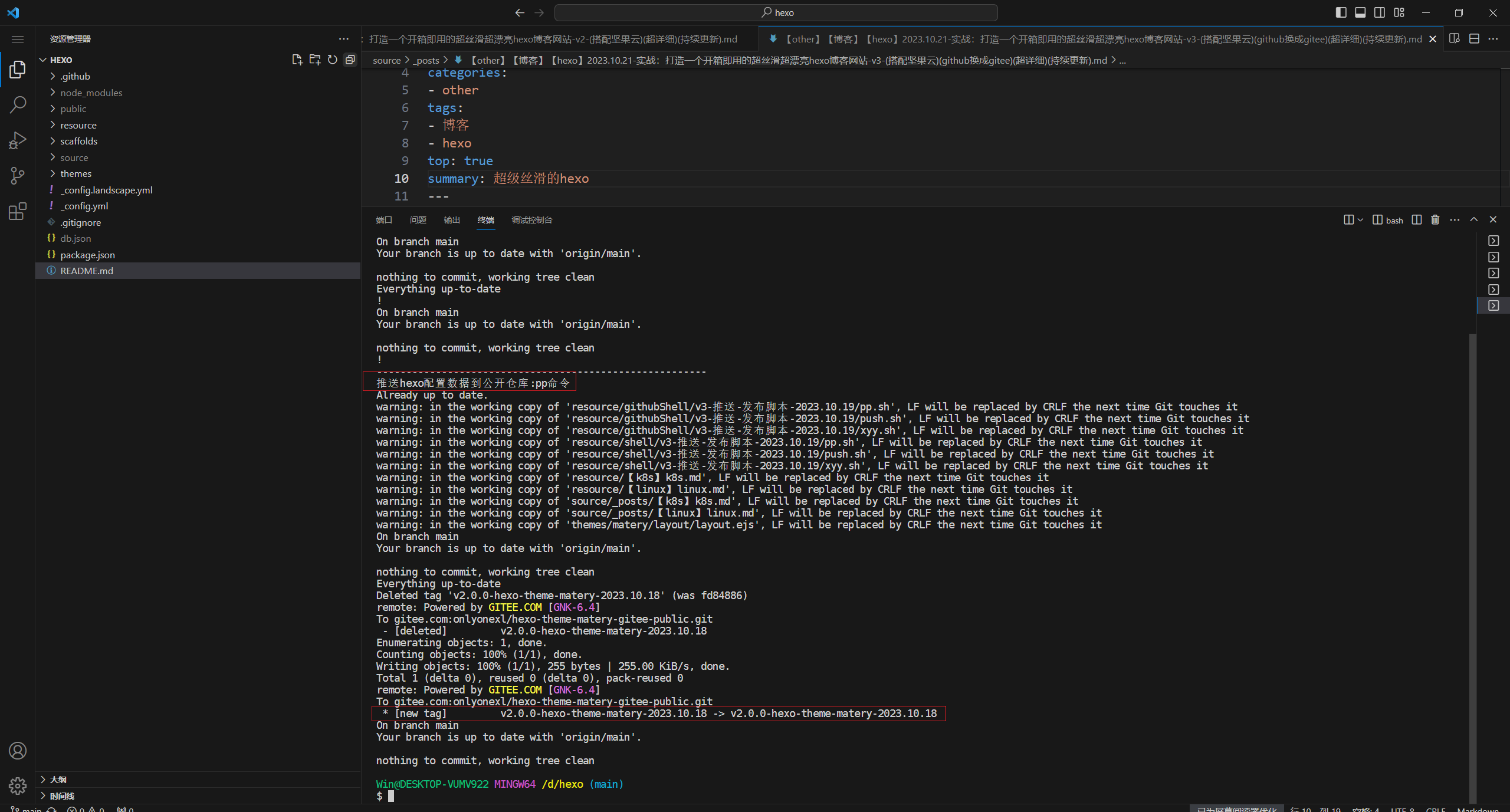Create a new file in HEXO explorer

[297, 60]
